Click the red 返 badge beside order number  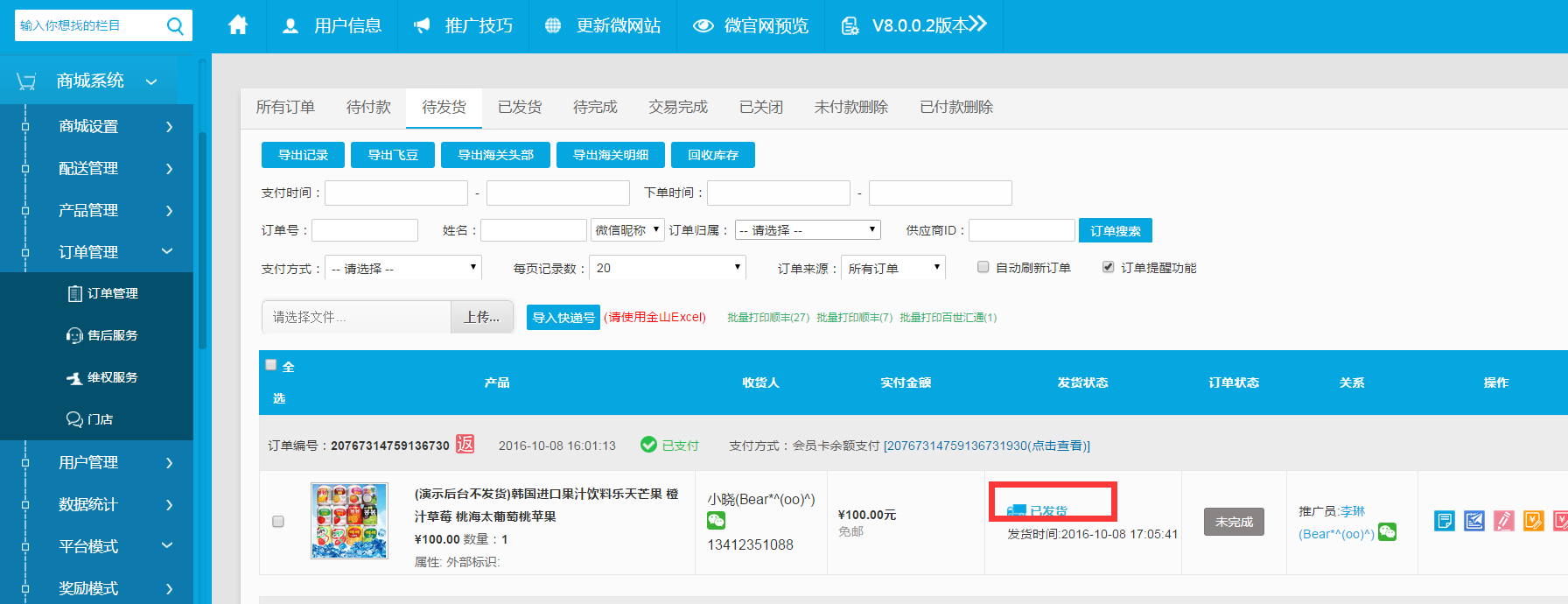tap(465, 445)
